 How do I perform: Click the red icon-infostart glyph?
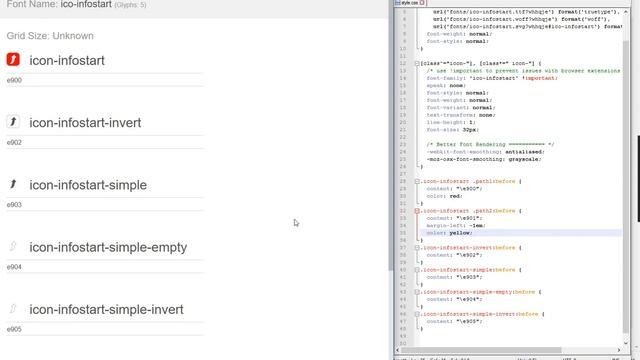point(13,59)
